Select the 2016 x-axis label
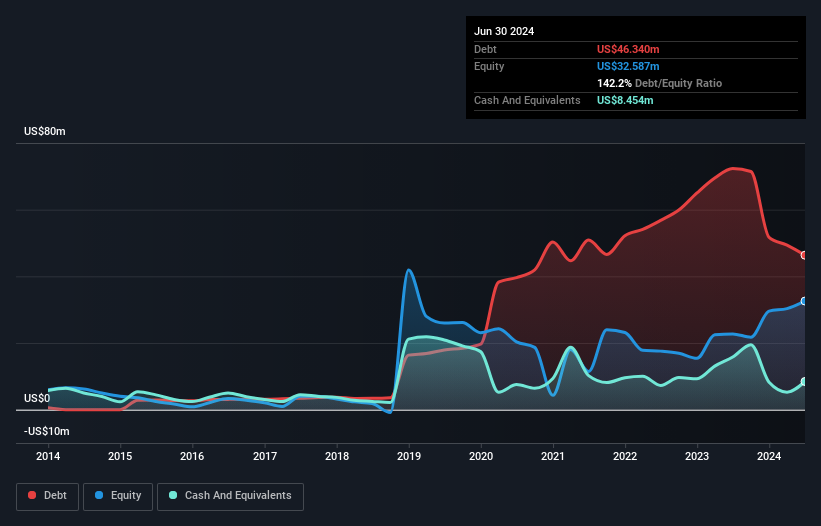Image resolution: width=821 pixels, height=526 pixels. pos(192,456)
